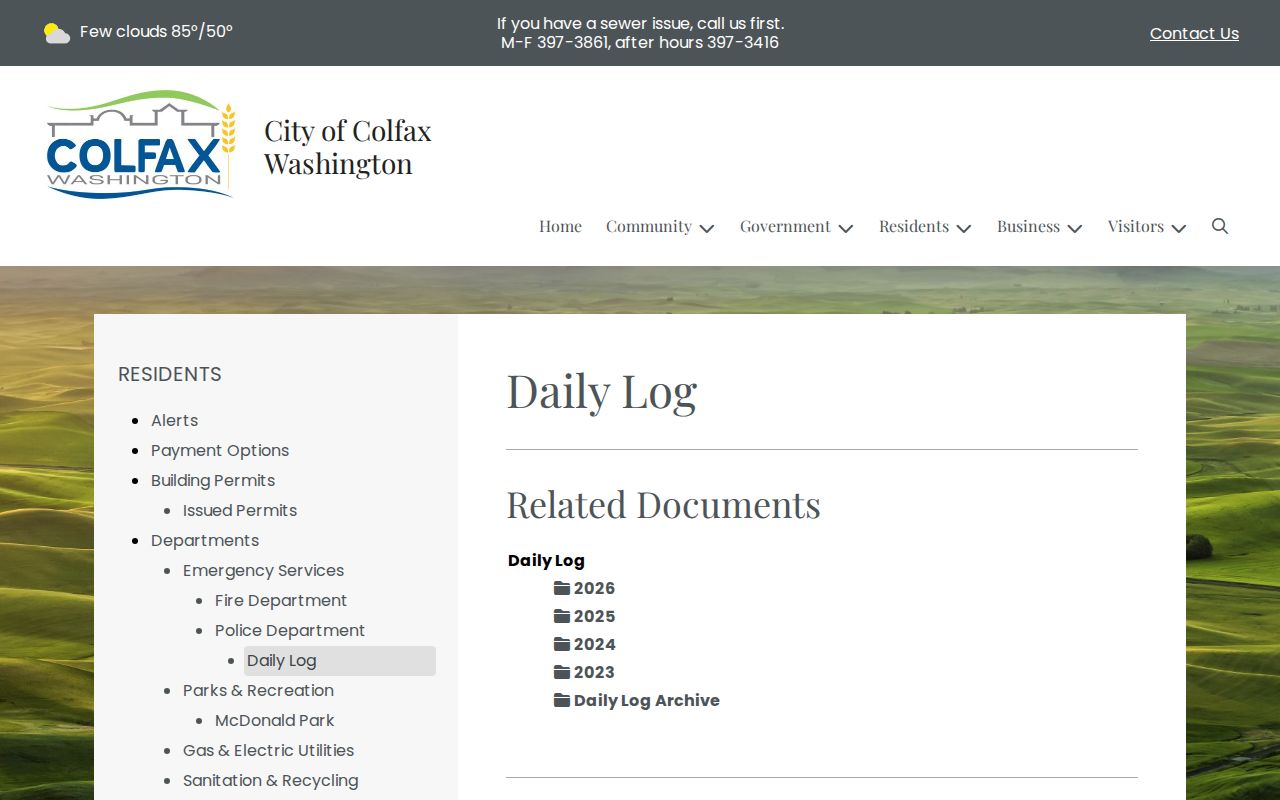Click the bold Daily Log documents label

tap(546, 560)
